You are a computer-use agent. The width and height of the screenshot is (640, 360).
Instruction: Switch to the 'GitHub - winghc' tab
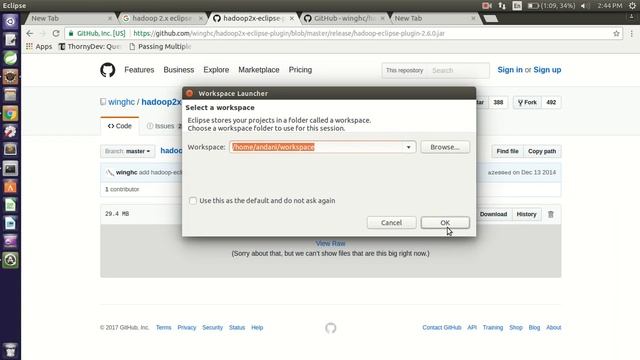pyautogui.click(x=344, y=18)
